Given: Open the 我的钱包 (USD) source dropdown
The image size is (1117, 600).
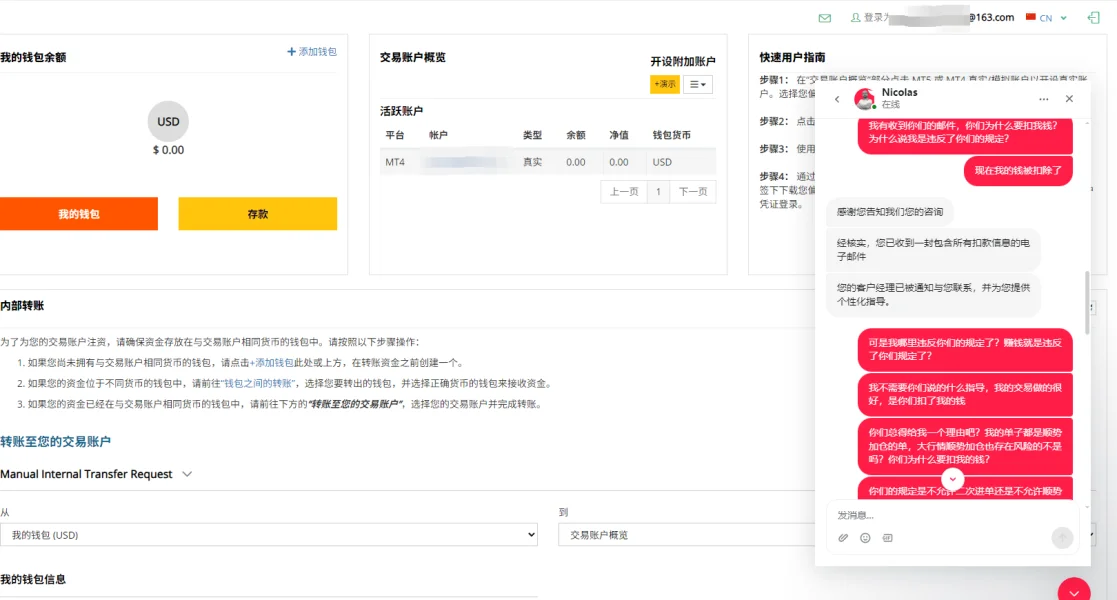Looking at the screenshot, I should (x=270, y=534).
